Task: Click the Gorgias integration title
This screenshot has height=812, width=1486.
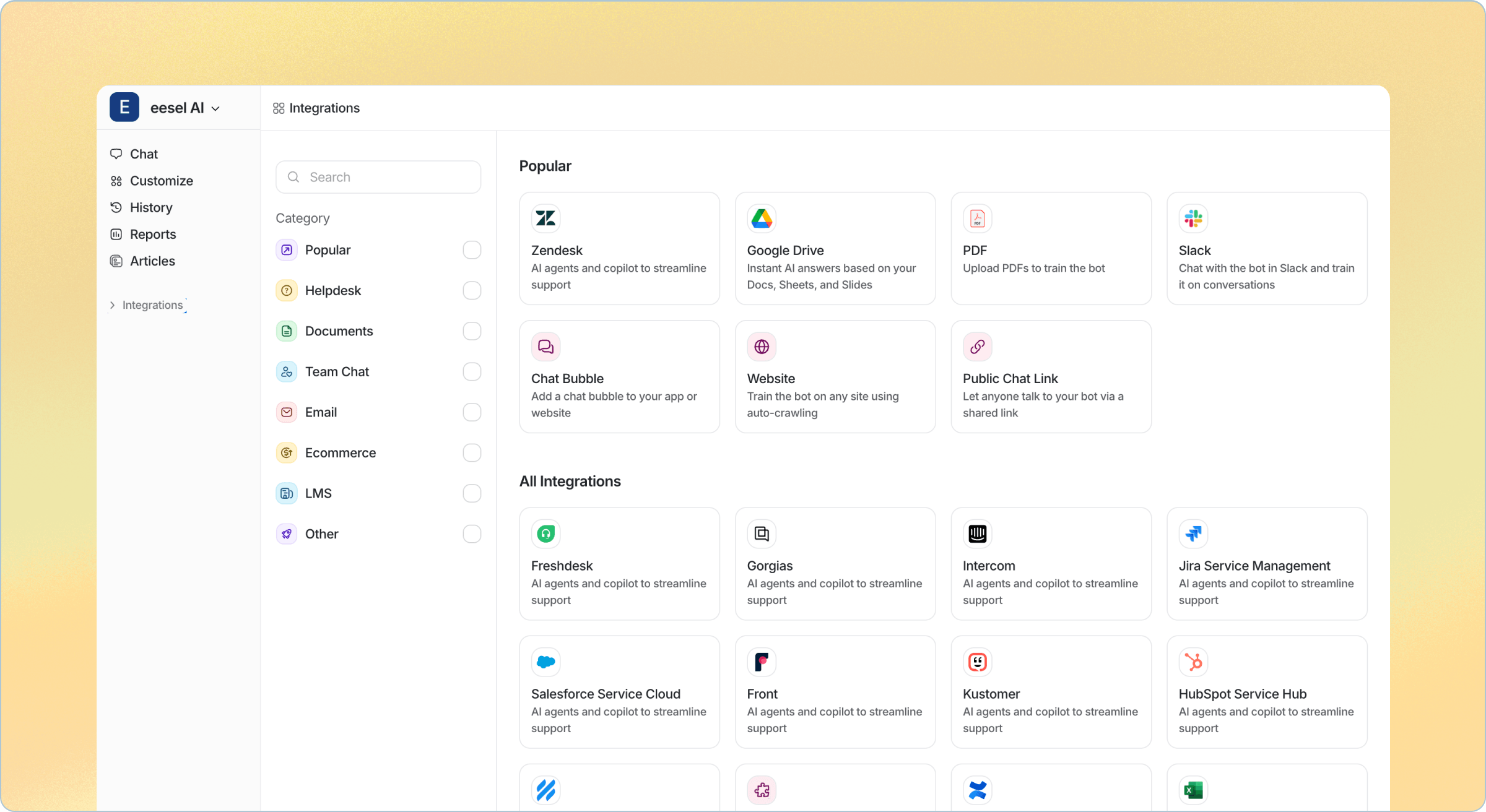Action: click(x=770, y=566)
